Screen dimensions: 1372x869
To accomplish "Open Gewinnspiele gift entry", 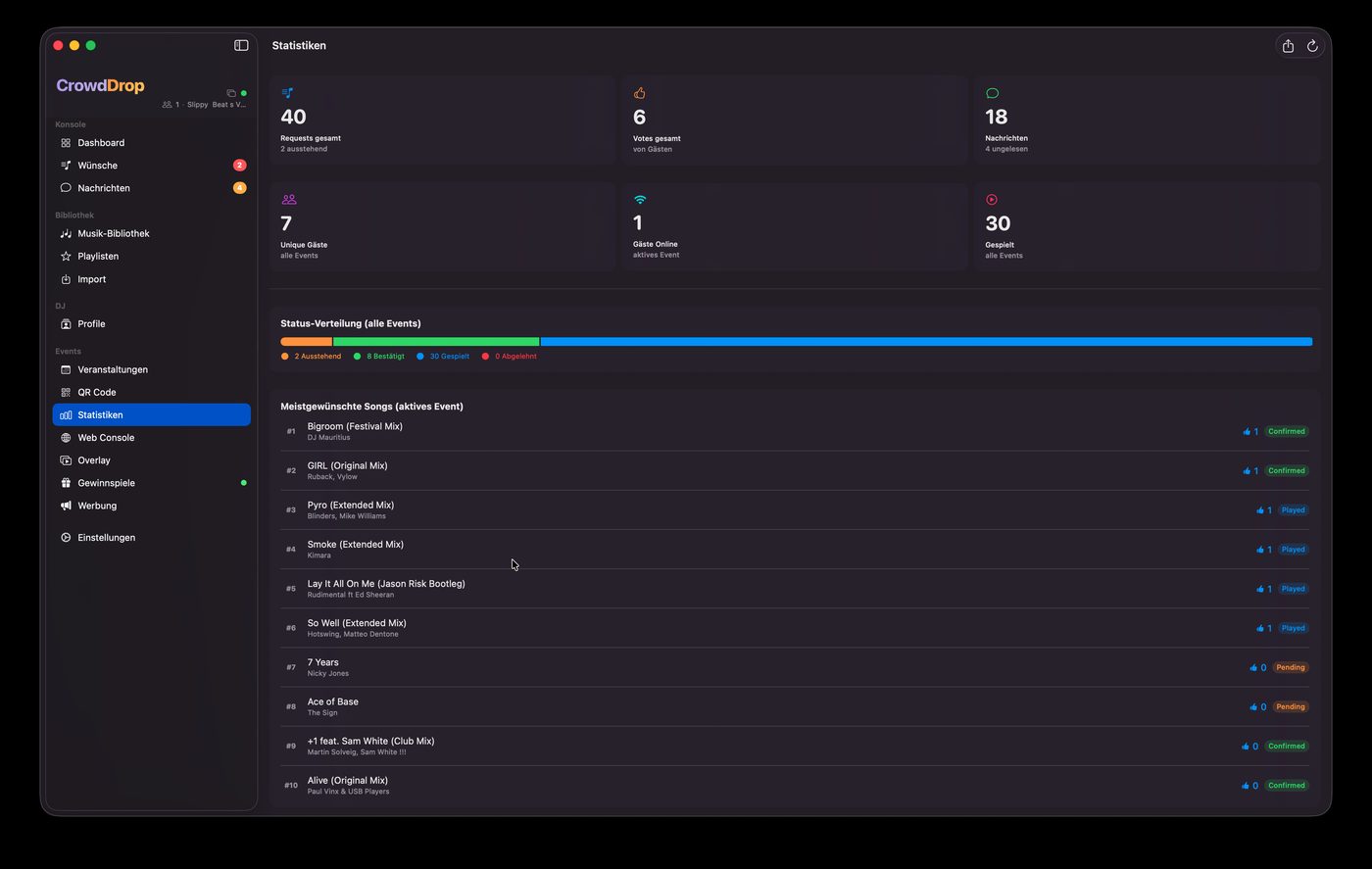I will pyautogui.click(x=106, y=483).
